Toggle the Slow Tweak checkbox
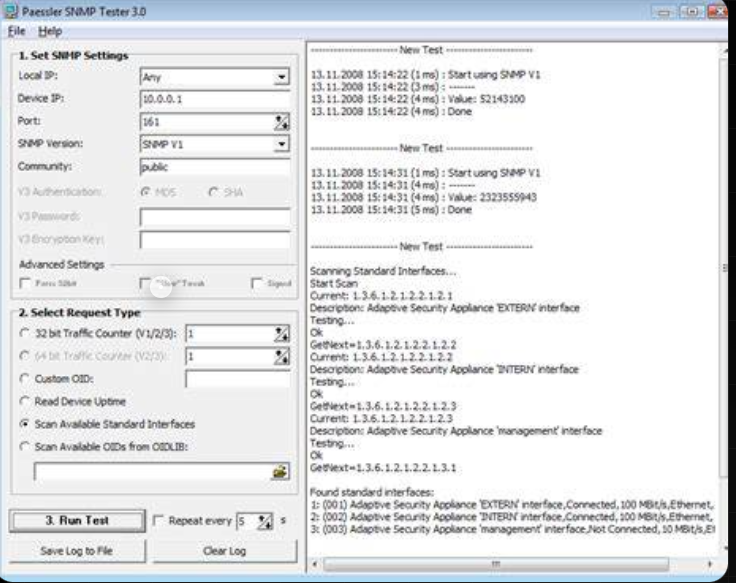Screen dimensions: 736x583 pyautogui.click(x=145, y=284)
